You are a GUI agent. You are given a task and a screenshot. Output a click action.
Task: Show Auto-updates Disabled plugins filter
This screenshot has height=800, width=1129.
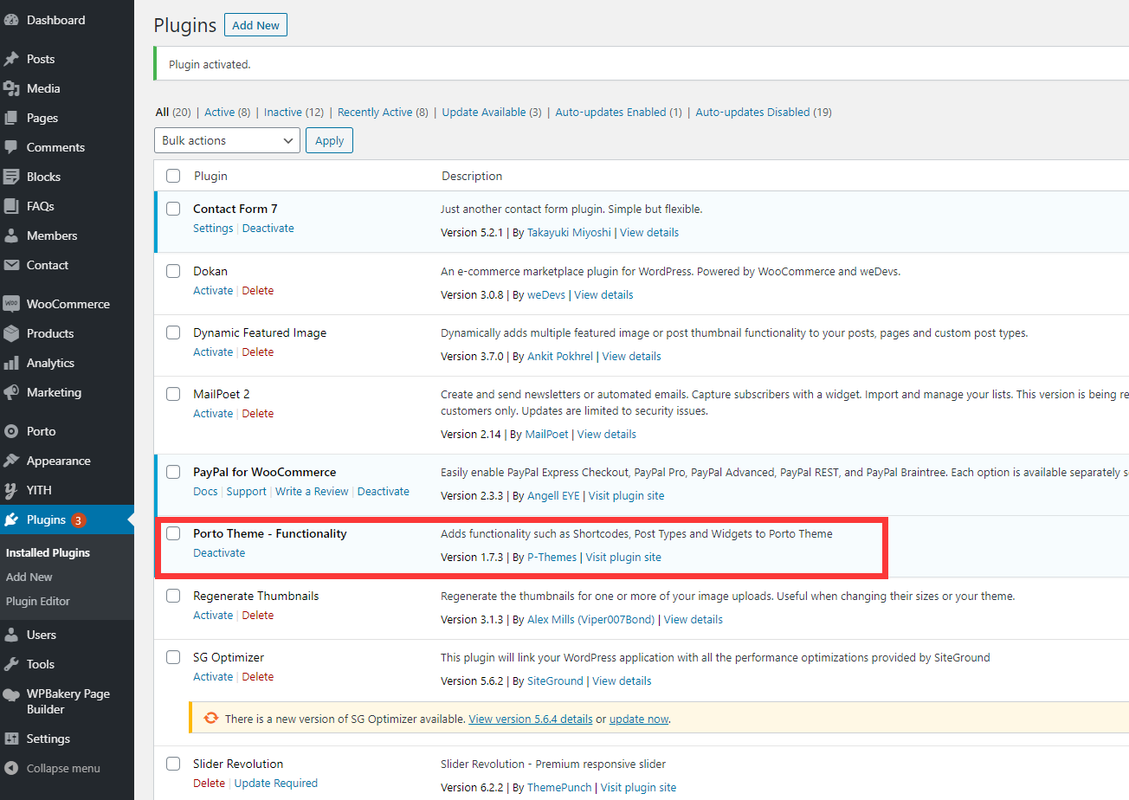752,112
